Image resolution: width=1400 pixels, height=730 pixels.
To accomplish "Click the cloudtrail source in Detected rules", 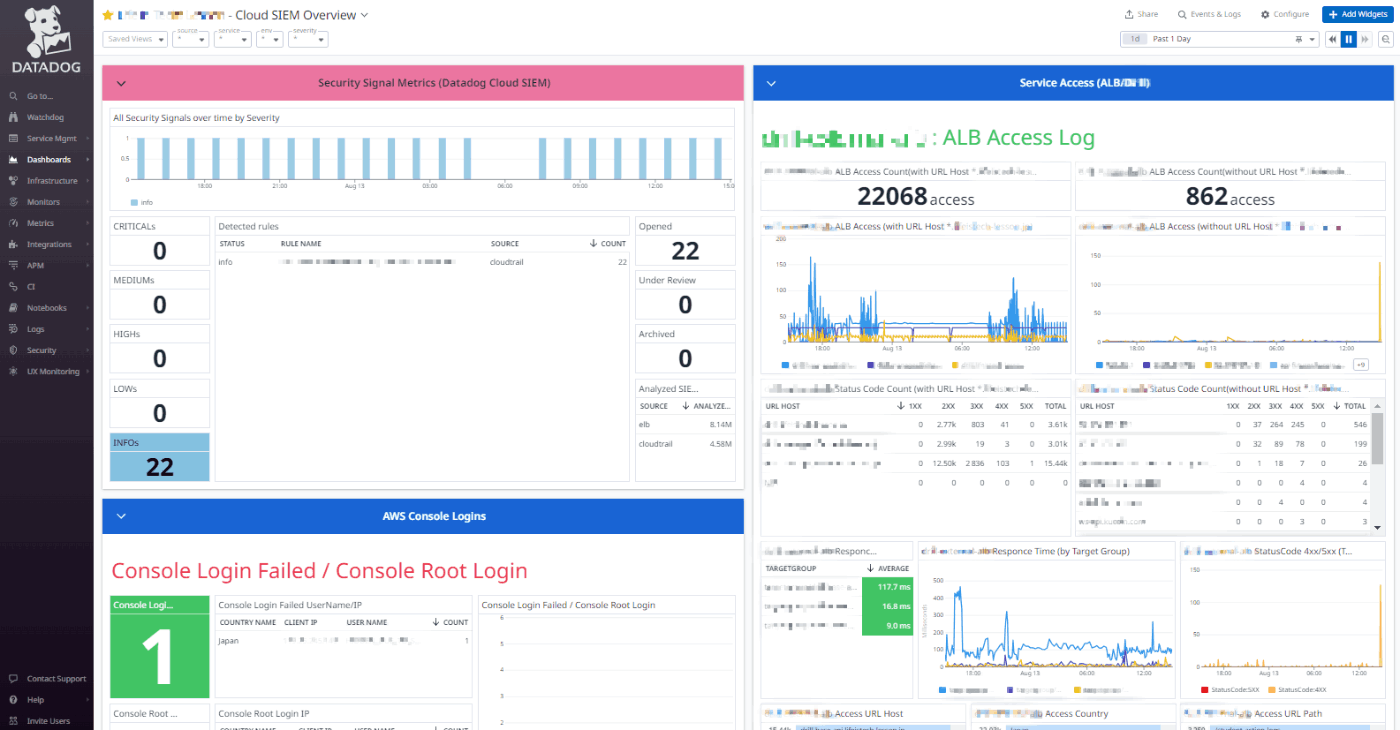I will pos(507,262).
